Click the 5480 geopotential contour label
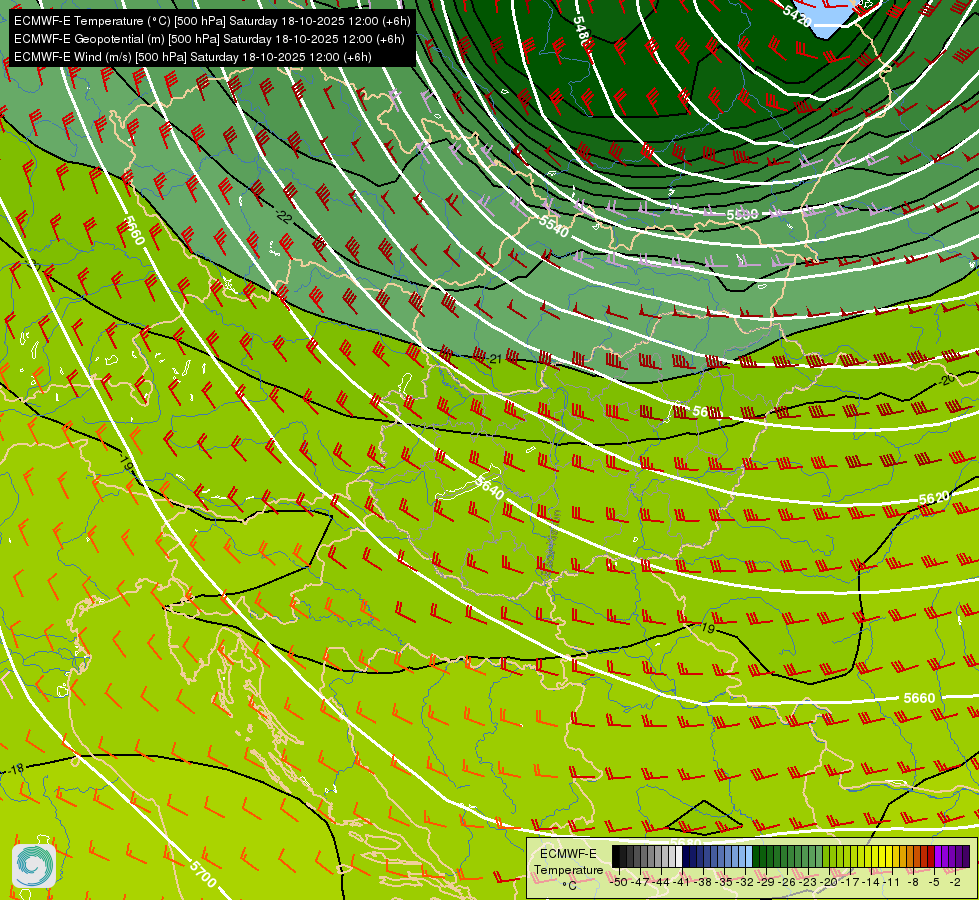 point(581,31)
